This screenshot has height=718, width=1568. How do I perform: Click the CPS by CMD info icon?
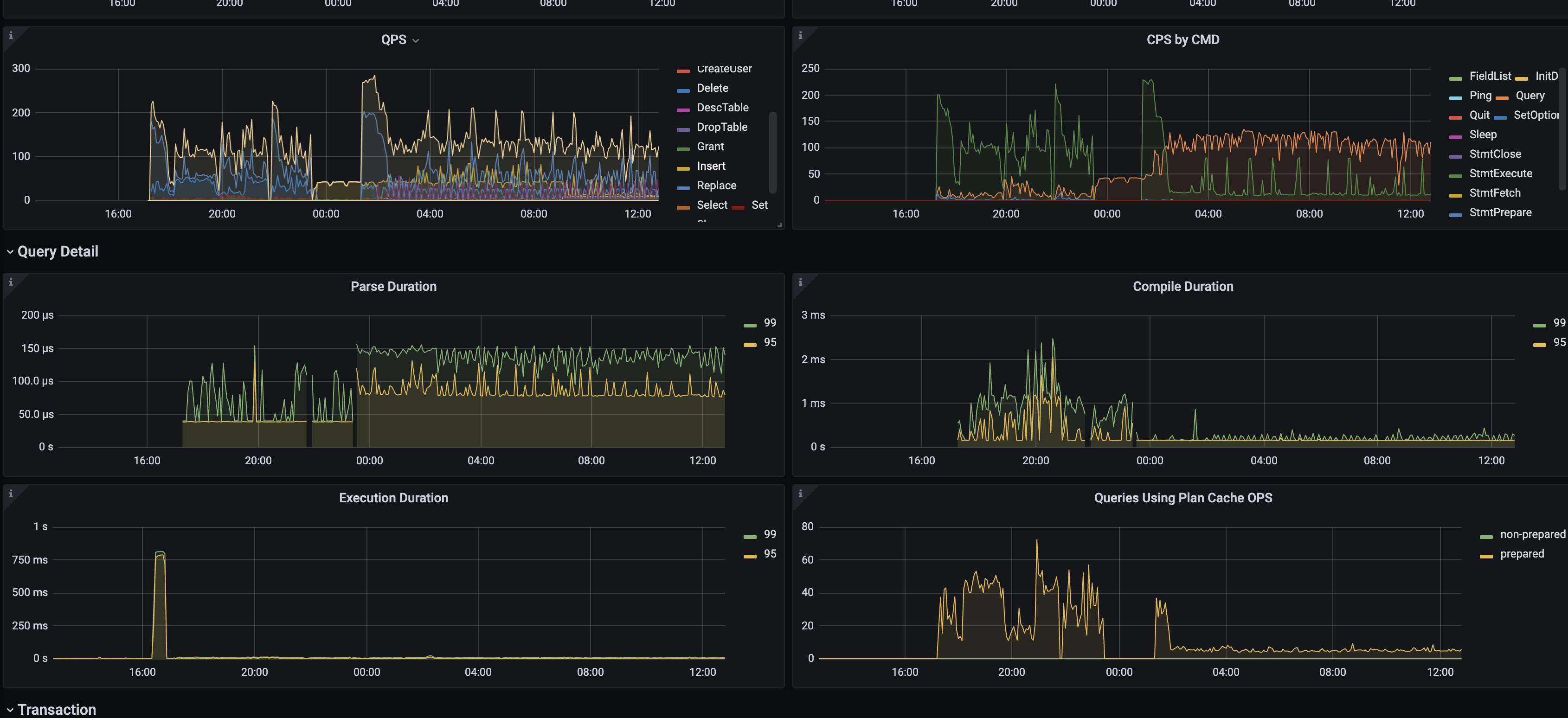800,36
